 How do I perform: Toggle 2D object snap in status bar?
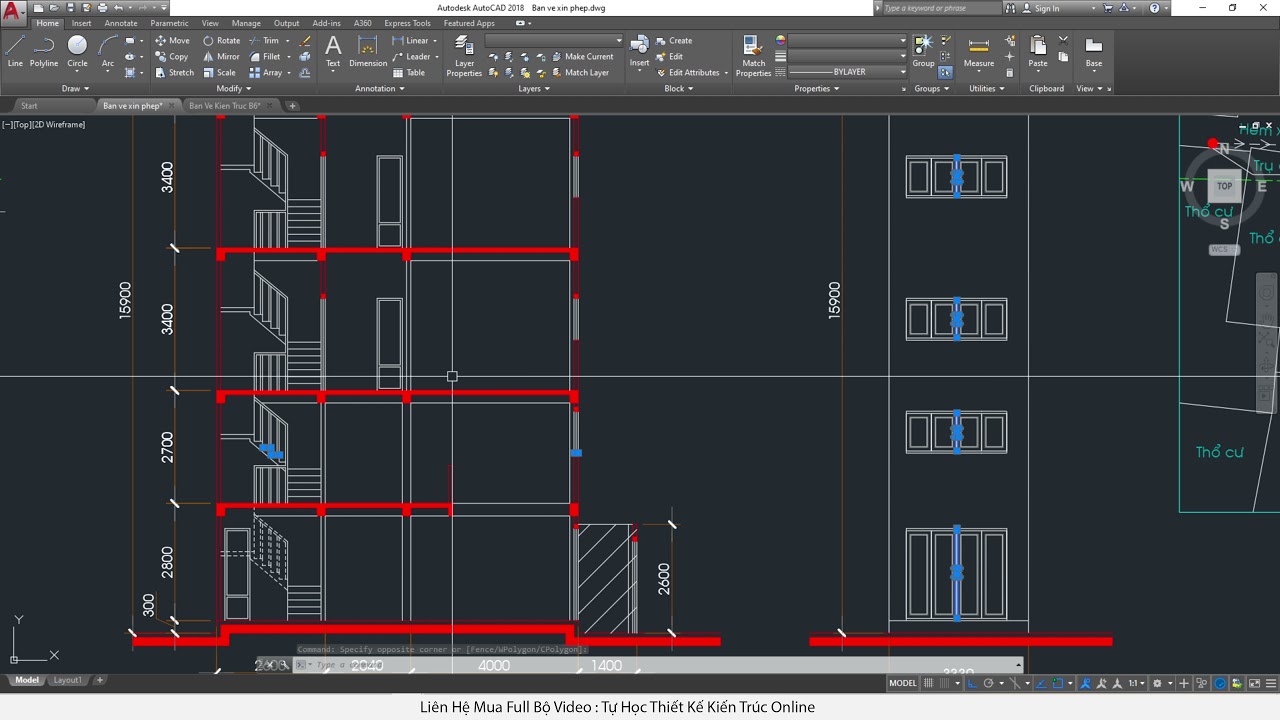point(1058,684)
